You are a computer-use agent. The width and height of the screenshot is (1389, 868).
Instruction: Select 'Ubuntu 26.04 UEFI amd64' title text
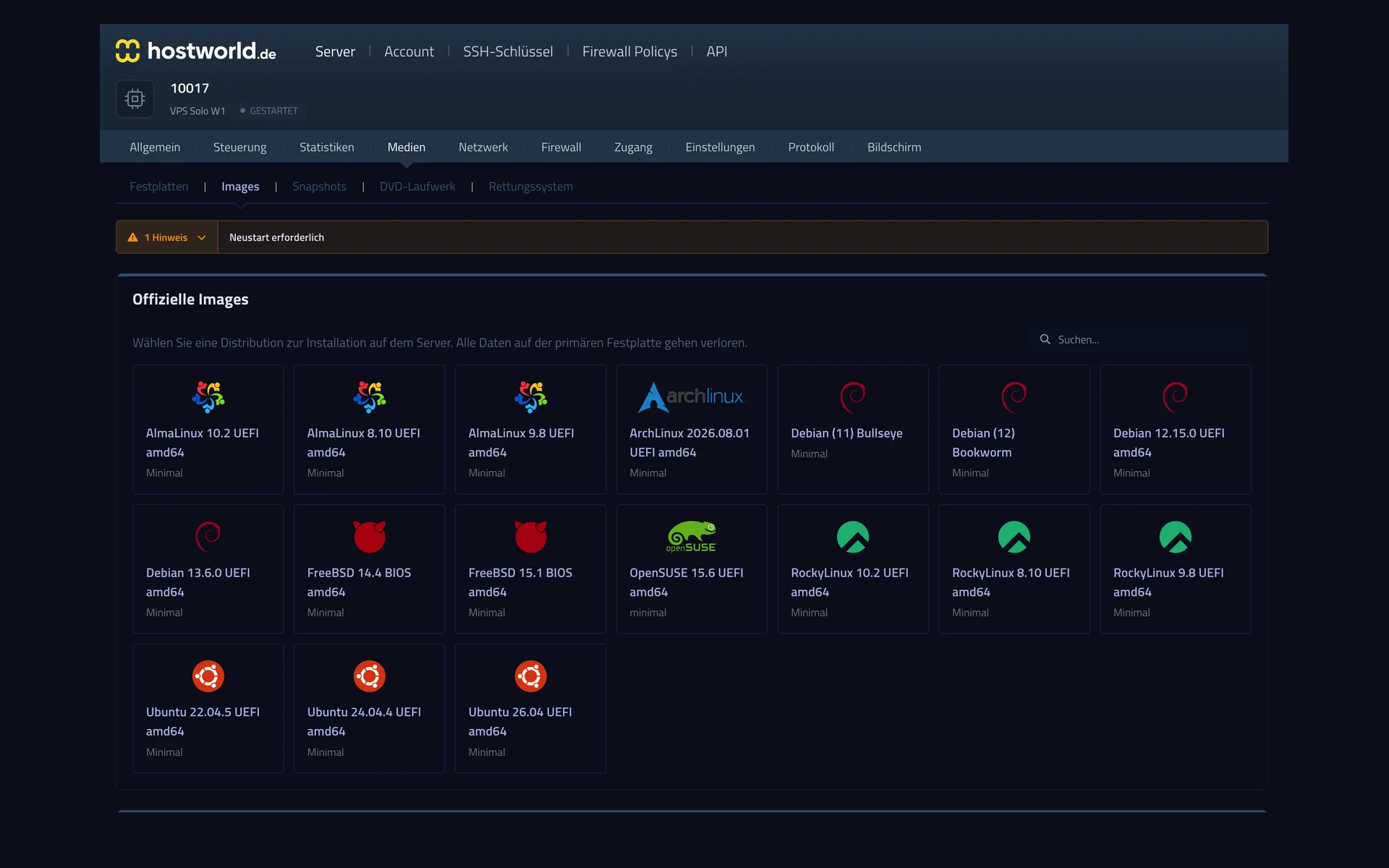[520, 722]
